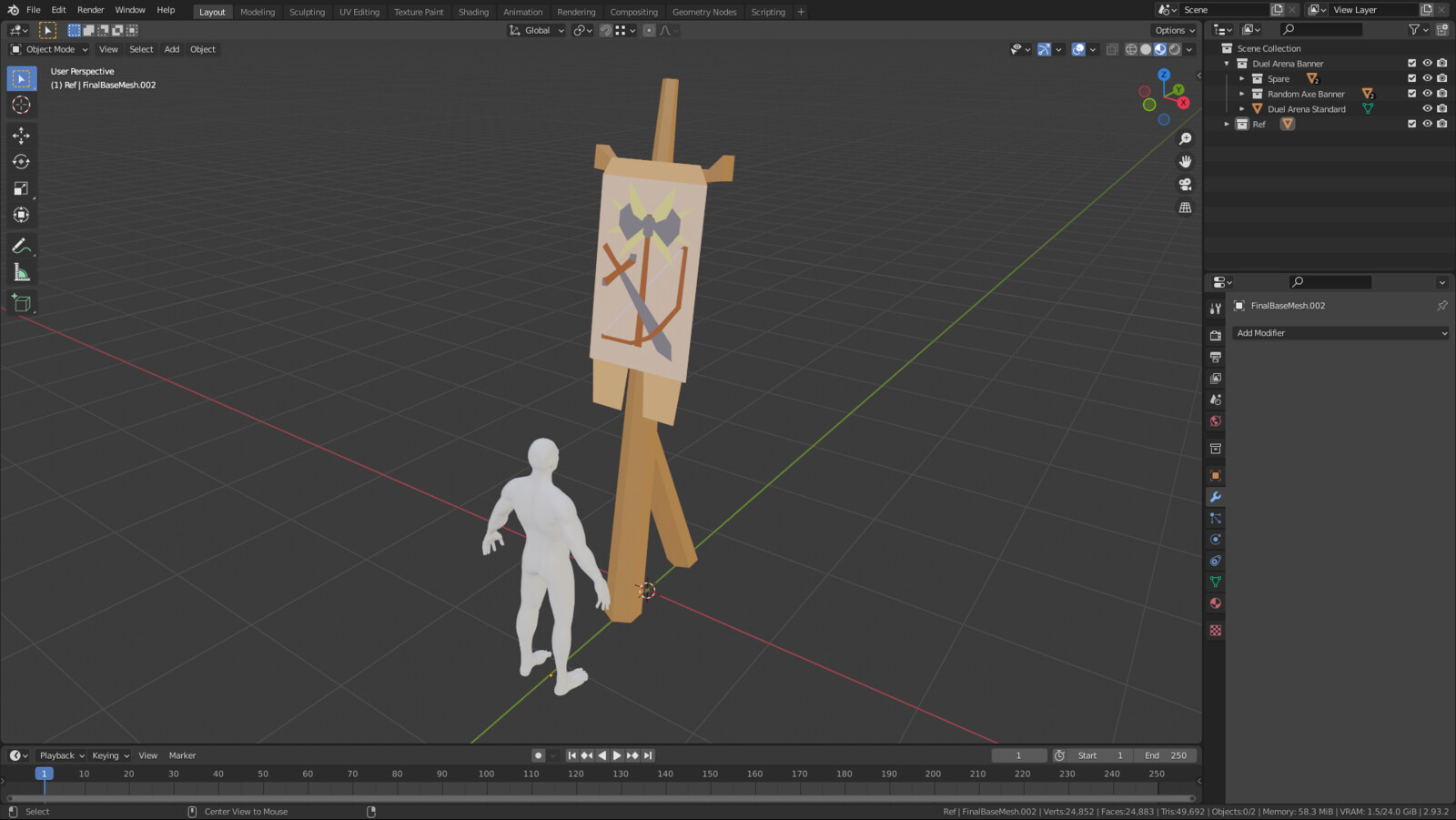
Task: Collapse the Duel Arena Banner collection
Action: pos(1227,64)
